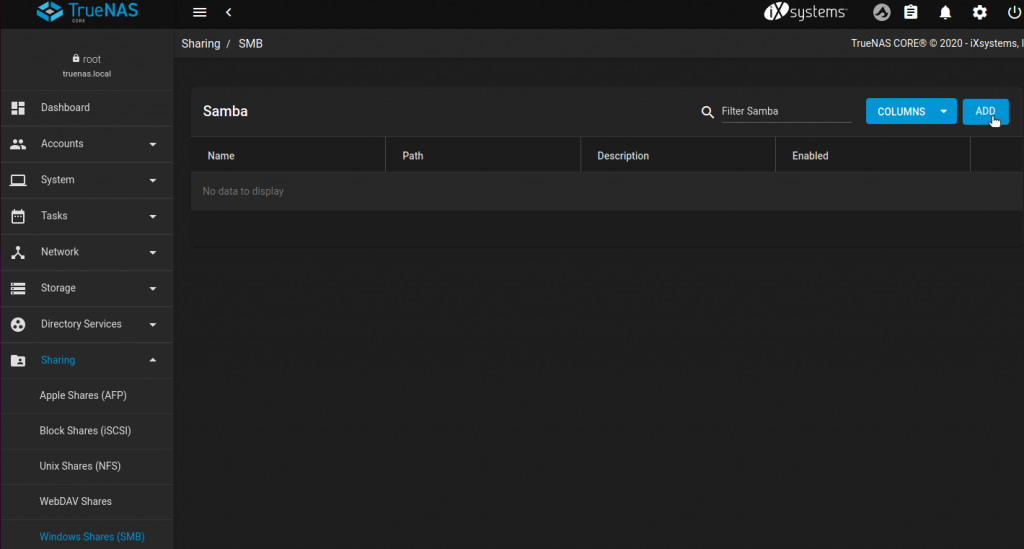Collapse the Sharing menu arrow
This screenshot has width=1024, height=549.
click(x=153, y=360)
